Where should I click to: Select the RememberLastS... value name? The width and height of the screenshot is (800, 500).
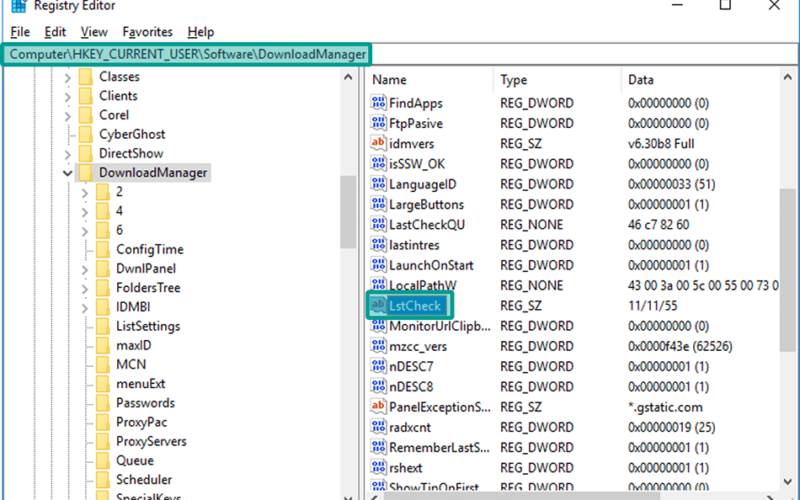[439, 447]
